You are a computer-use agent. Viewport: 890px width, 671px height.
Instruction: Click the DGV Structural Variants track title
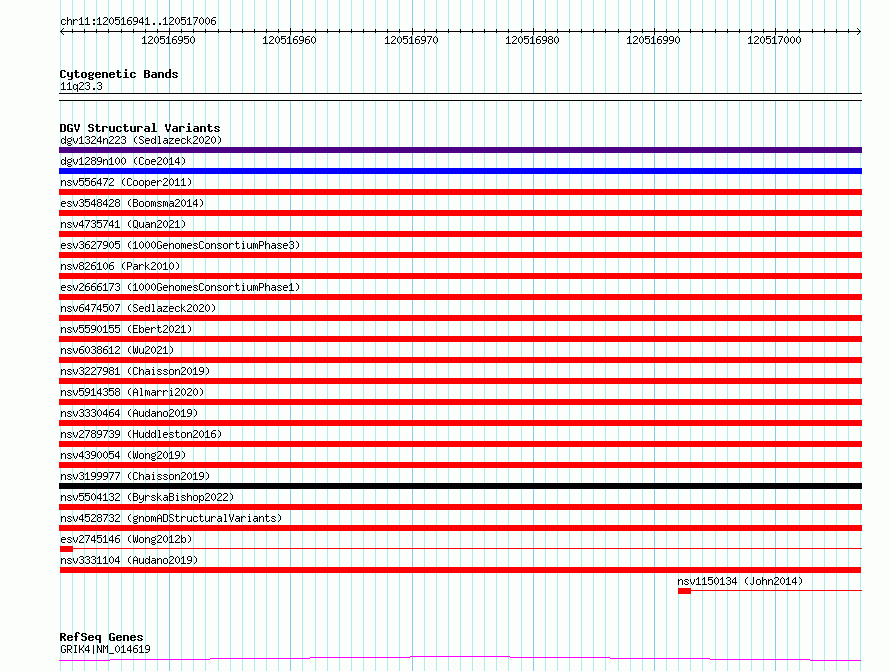[x=140, y=128]
